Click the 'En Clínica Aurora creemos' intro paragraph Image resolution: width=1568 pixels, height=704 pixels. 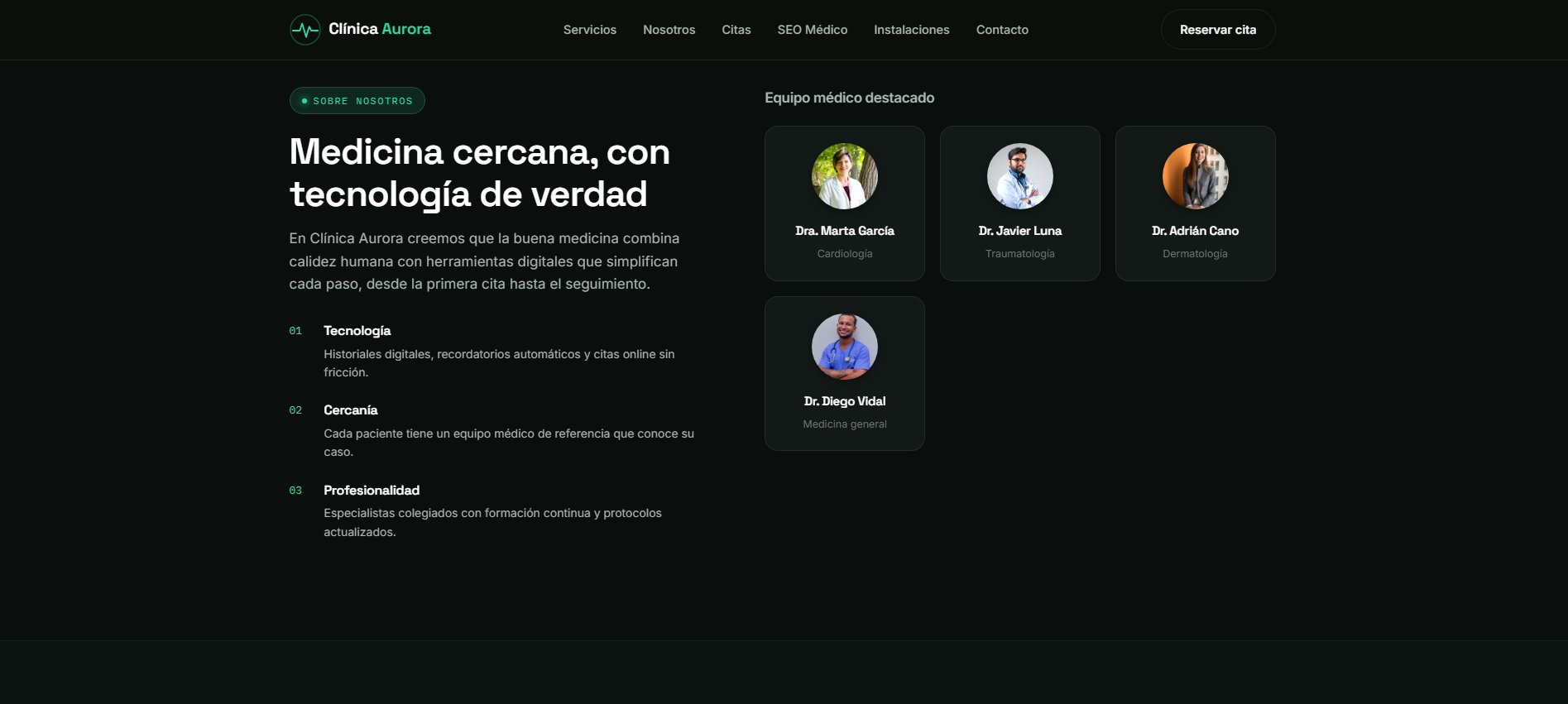click(x=485, y=261)
